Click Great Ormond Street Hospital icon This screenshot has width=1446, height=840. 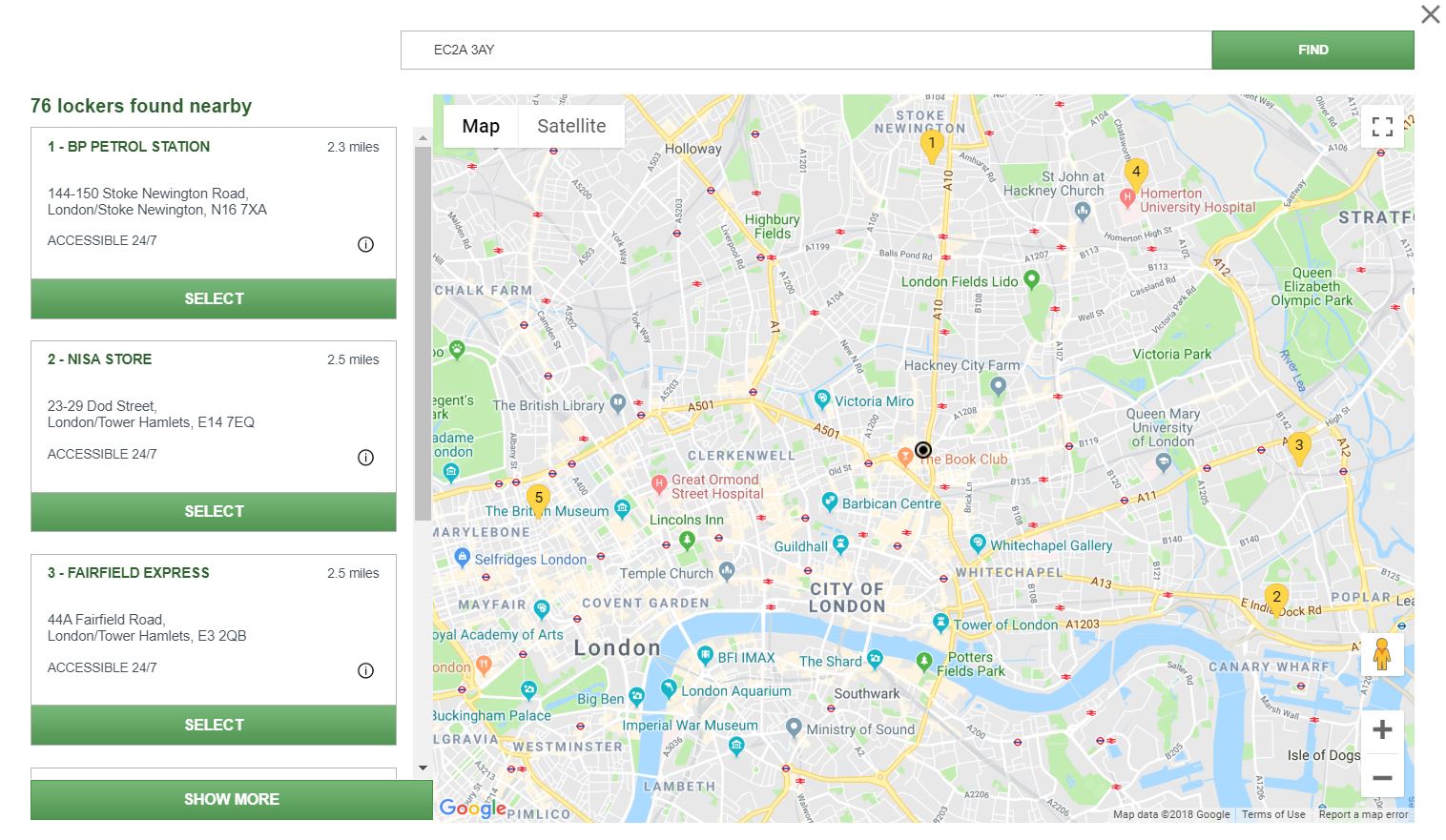click(x=658, y=483)
